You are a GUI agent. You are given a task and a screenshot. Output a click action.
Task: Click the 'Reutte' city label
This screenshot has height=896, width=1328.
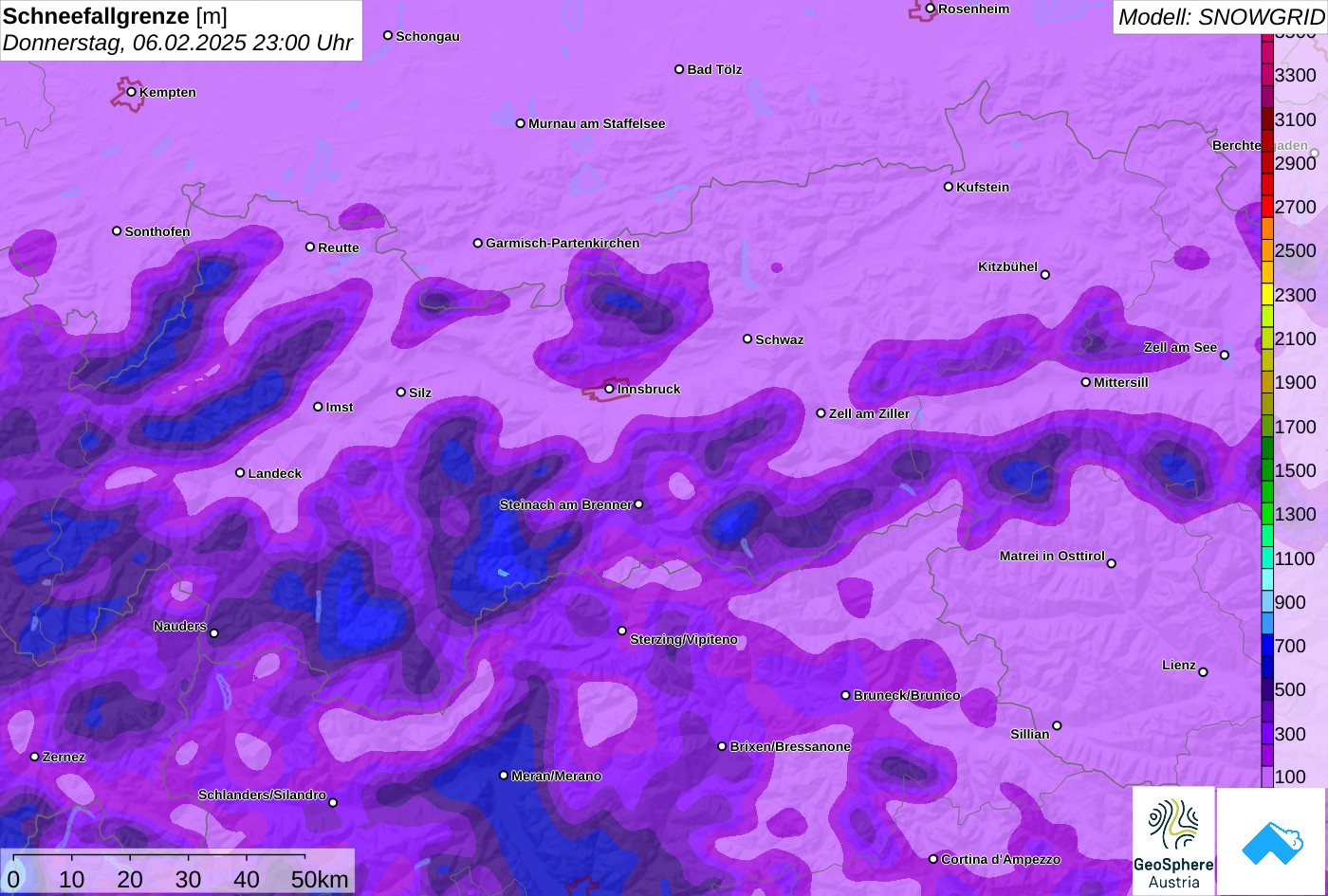tap(339, 247)
